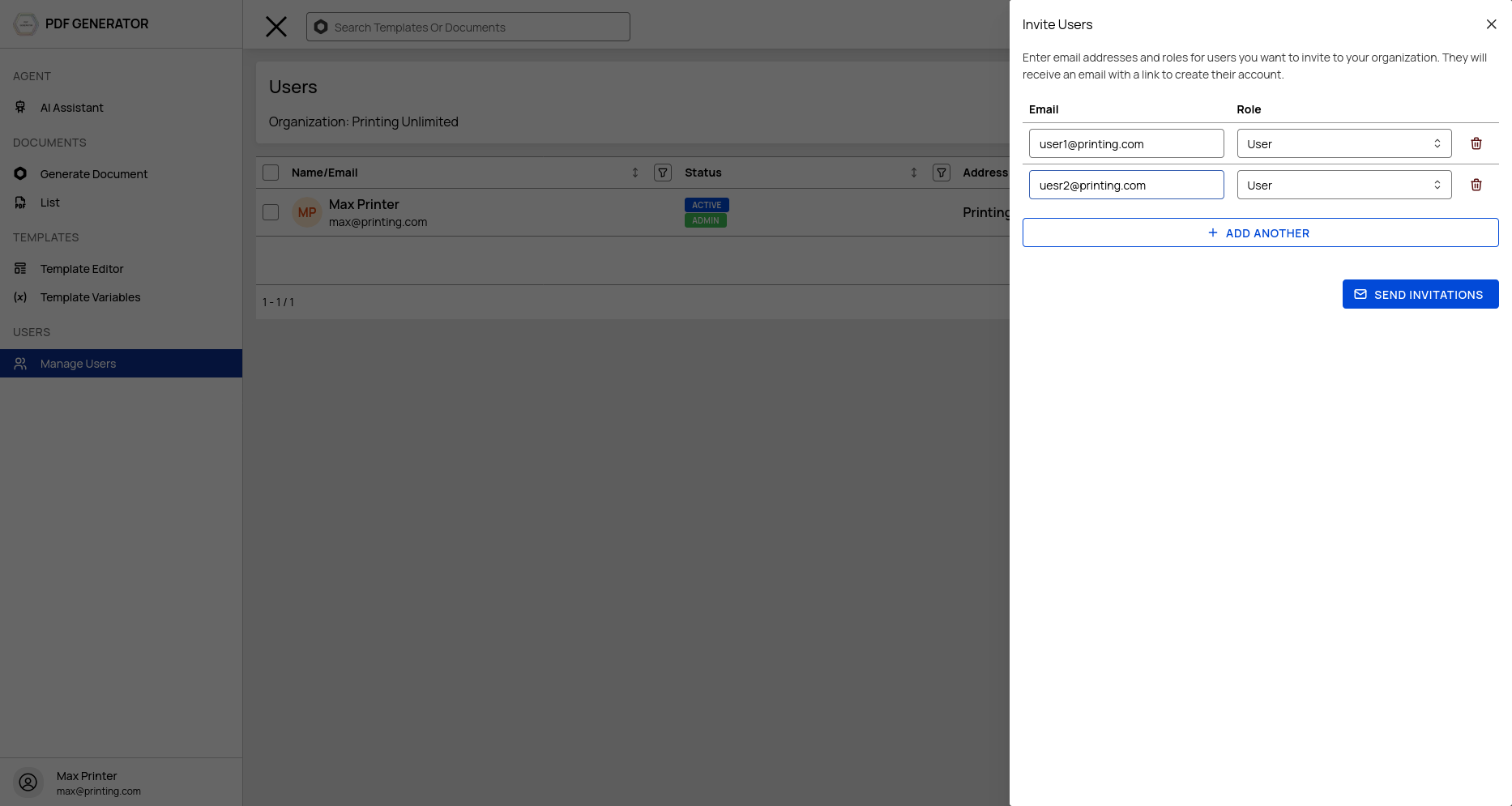
Task: Click the uesr2@printing.com email field
Action: coord(1126,185)
